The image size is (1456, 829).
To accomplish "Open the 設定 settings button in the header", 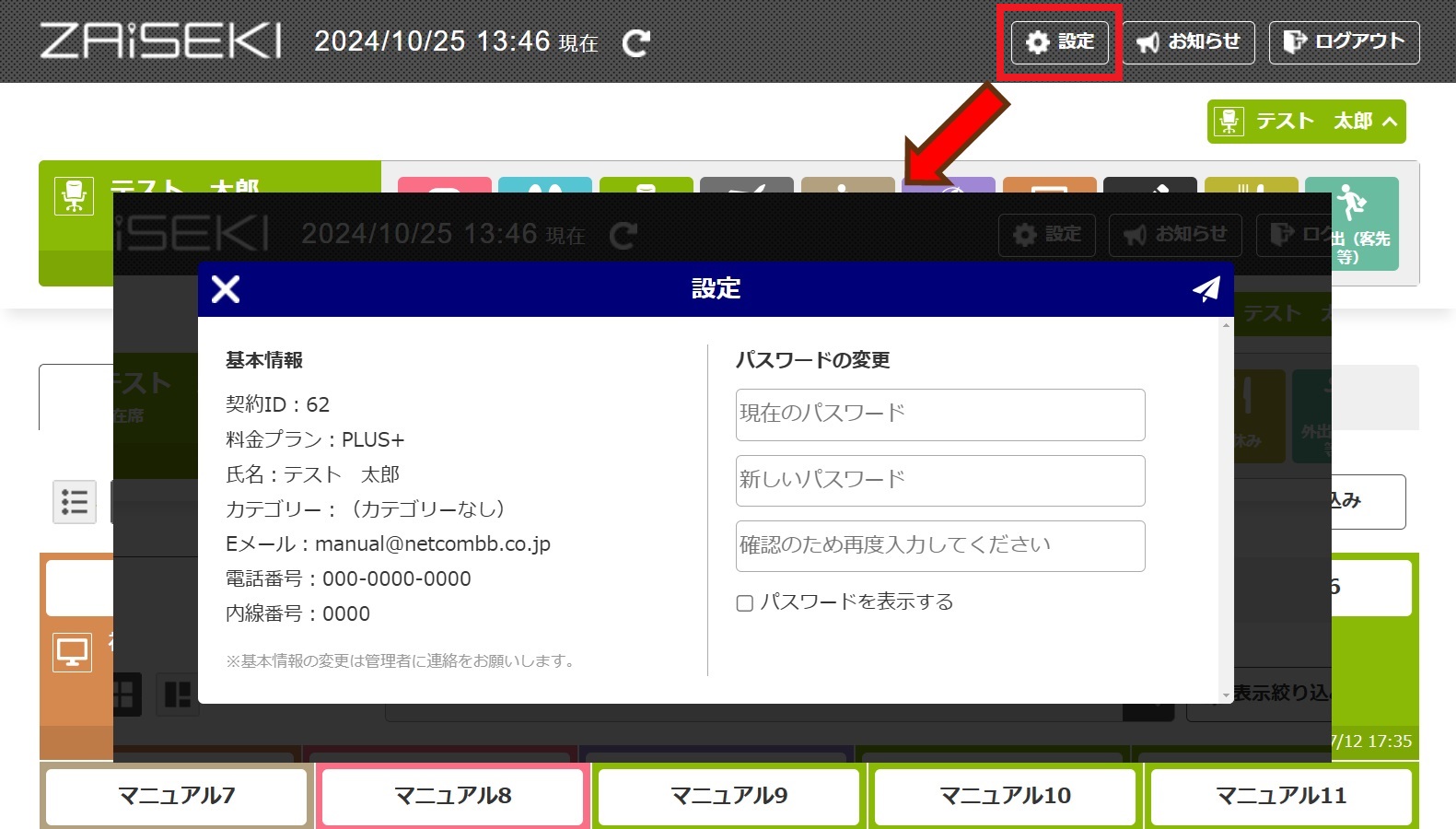I will [x=1059, y=42].
